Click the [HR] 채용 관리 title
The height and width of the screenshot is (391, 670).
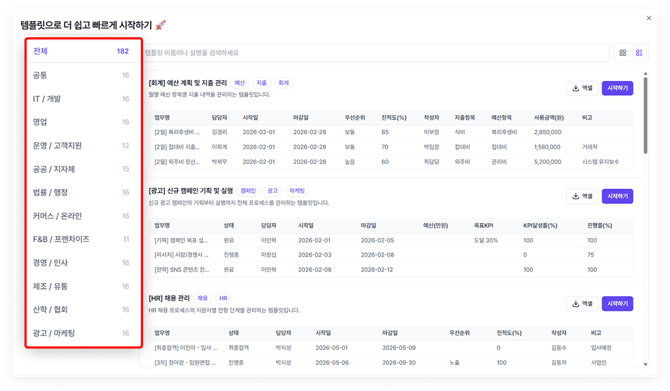[x=169, y=298]
